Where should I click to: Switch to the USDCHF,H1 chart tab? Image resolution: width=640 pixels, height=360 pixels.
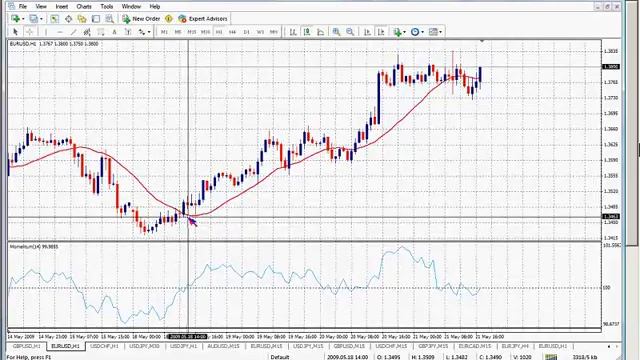pos(104,346)
